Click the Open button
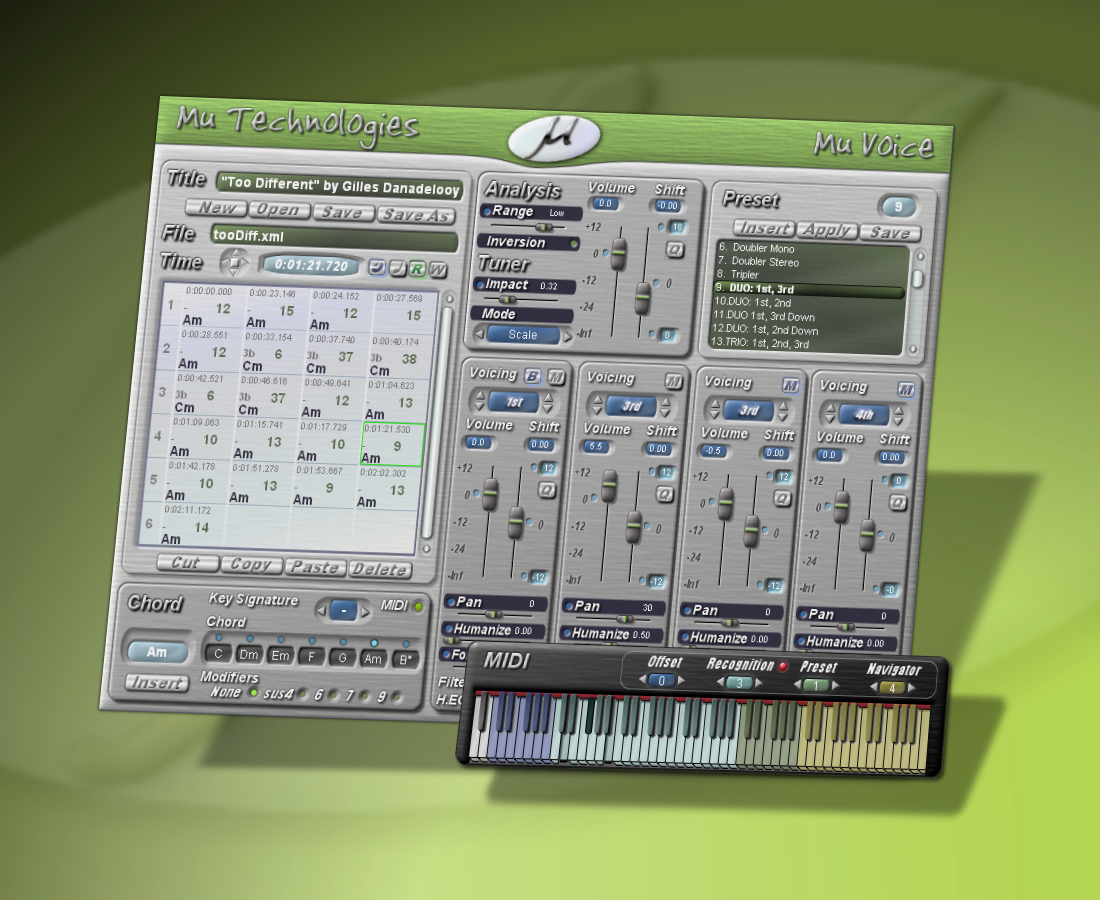1100x900 pixels. (x=279, y=210)
